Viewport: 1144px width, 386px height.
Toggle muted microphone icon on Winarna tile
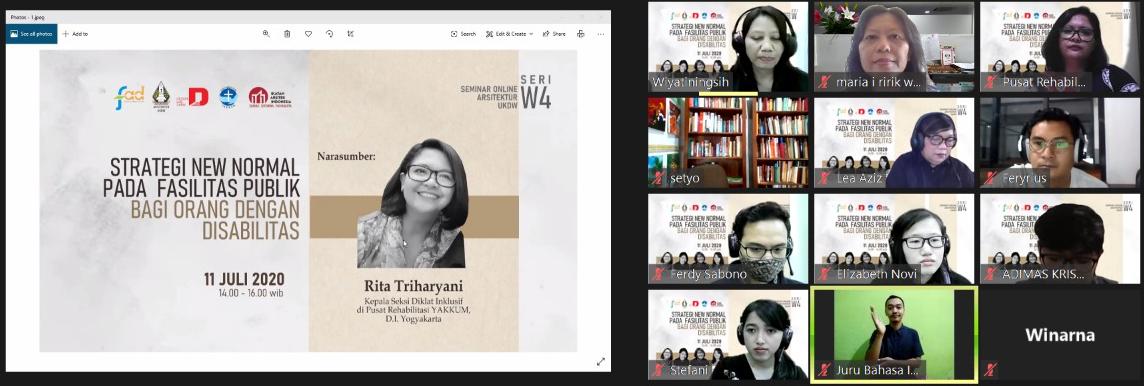990,369
